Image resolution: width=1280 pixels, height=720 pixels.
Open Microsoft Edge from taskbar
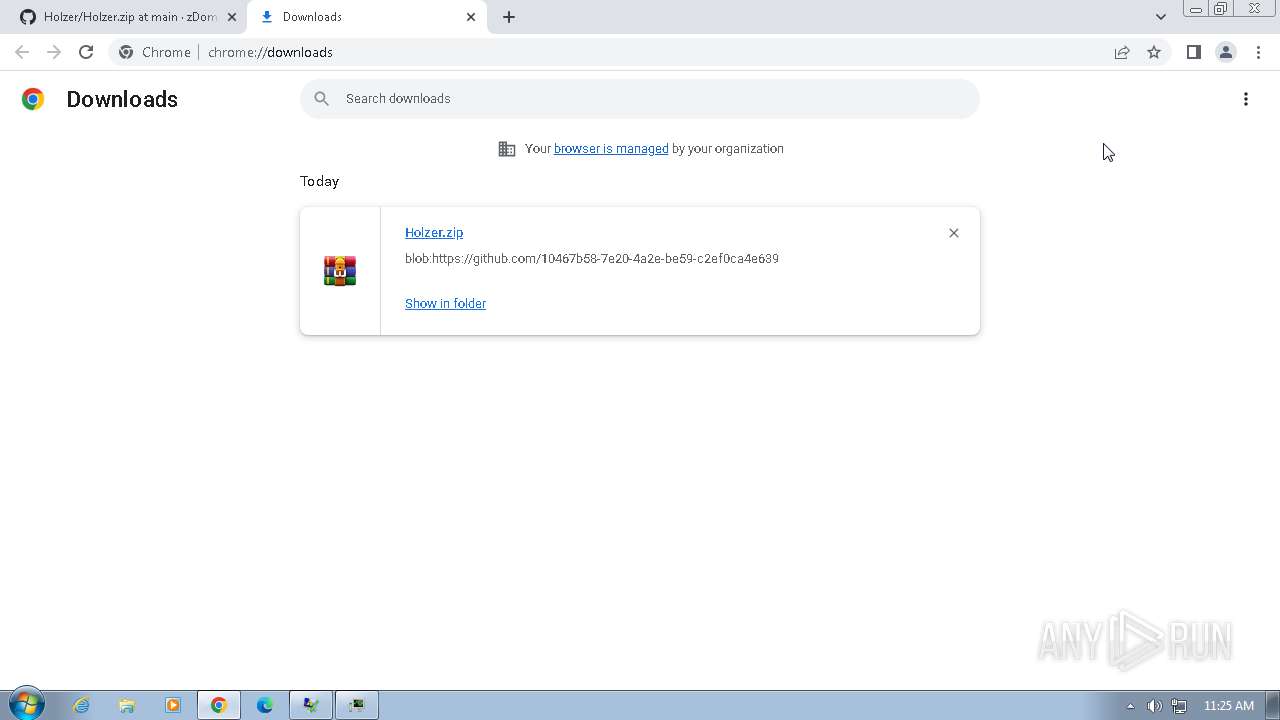coord(265,705)
